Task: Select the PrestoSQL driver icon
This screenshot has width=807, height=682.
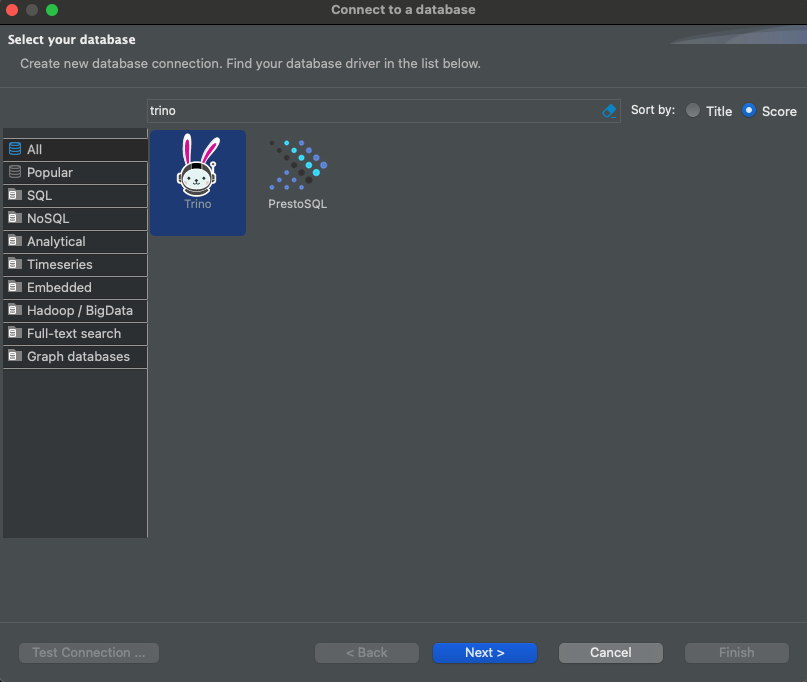Action: point(298,165)
